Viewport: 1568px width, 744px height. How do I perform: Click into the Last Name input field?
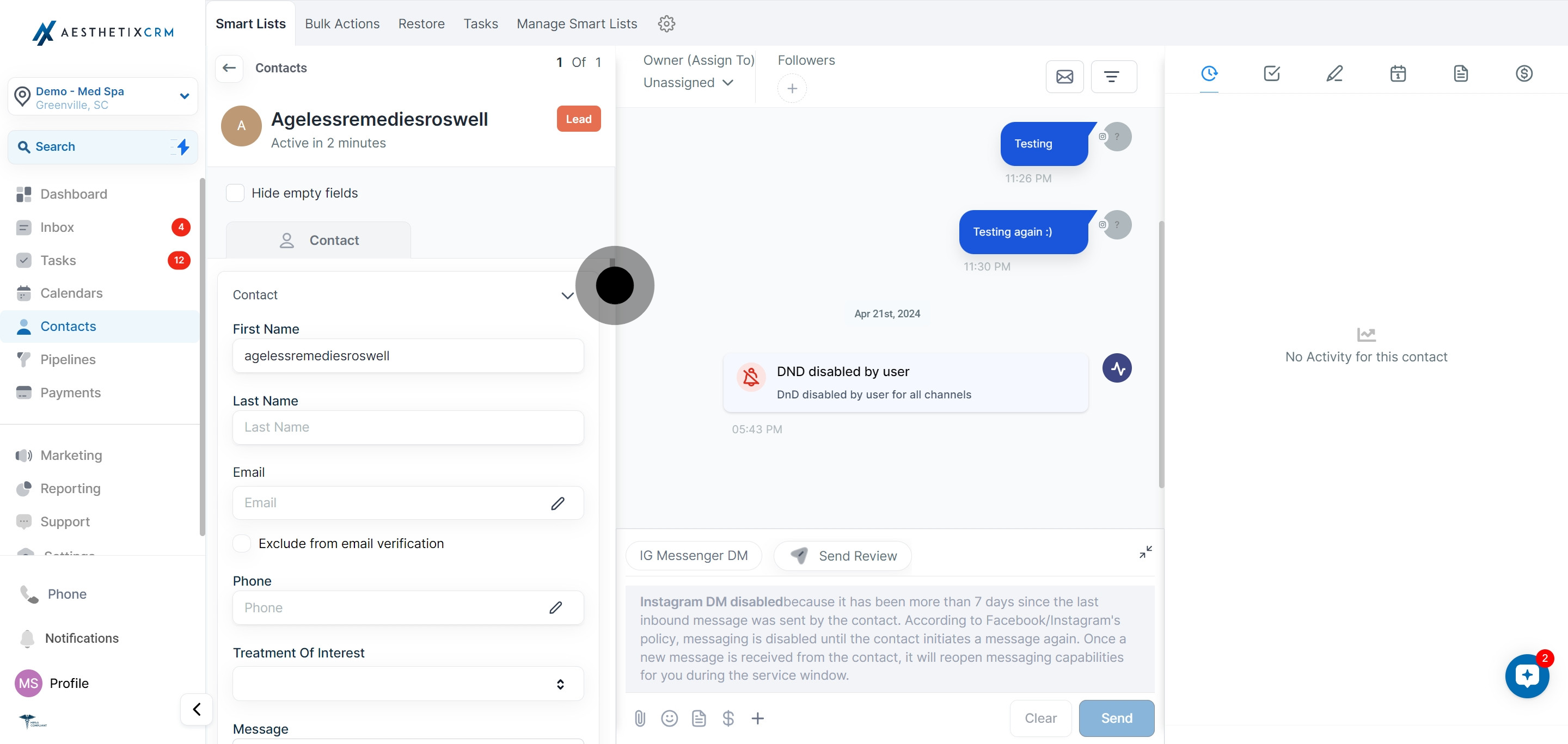[408, 427]
